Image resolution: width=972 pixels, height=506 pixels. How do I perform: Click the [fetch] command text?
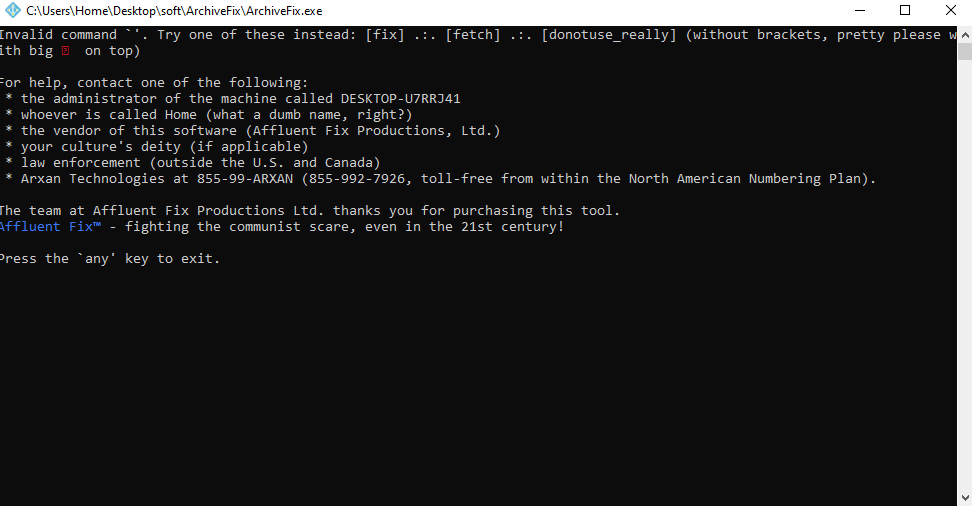473,35
